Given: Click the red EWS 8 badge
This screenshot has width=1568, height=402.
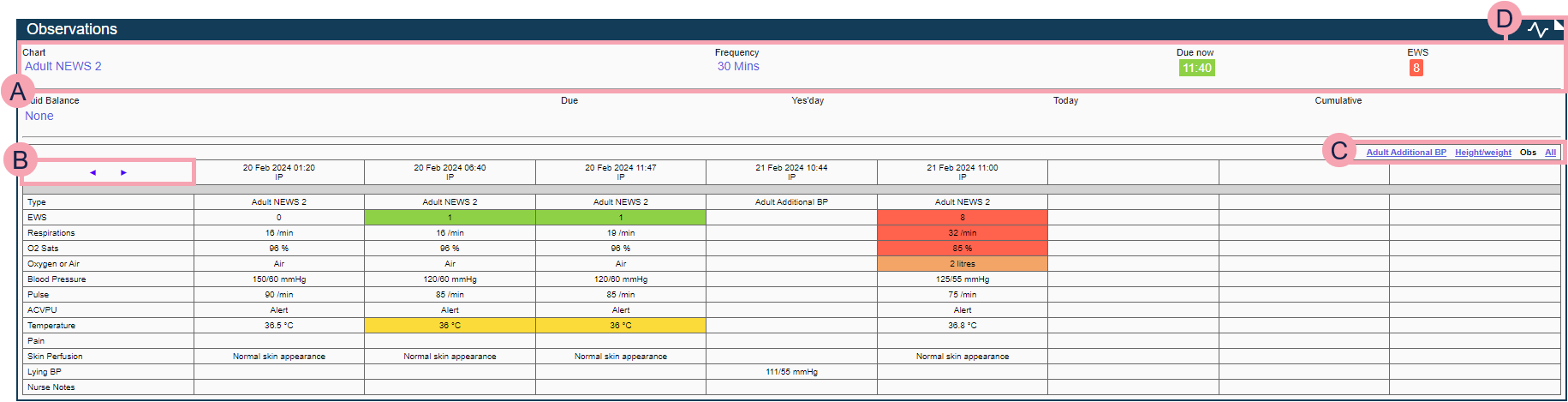Looking at the screenshot, I should pos(1416,68).
